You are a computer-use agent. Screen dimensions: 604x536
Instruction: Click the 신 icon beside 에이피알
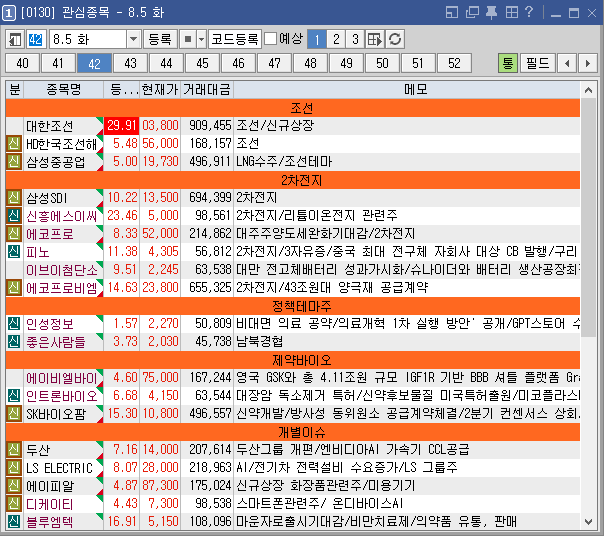tap(14, 486)
